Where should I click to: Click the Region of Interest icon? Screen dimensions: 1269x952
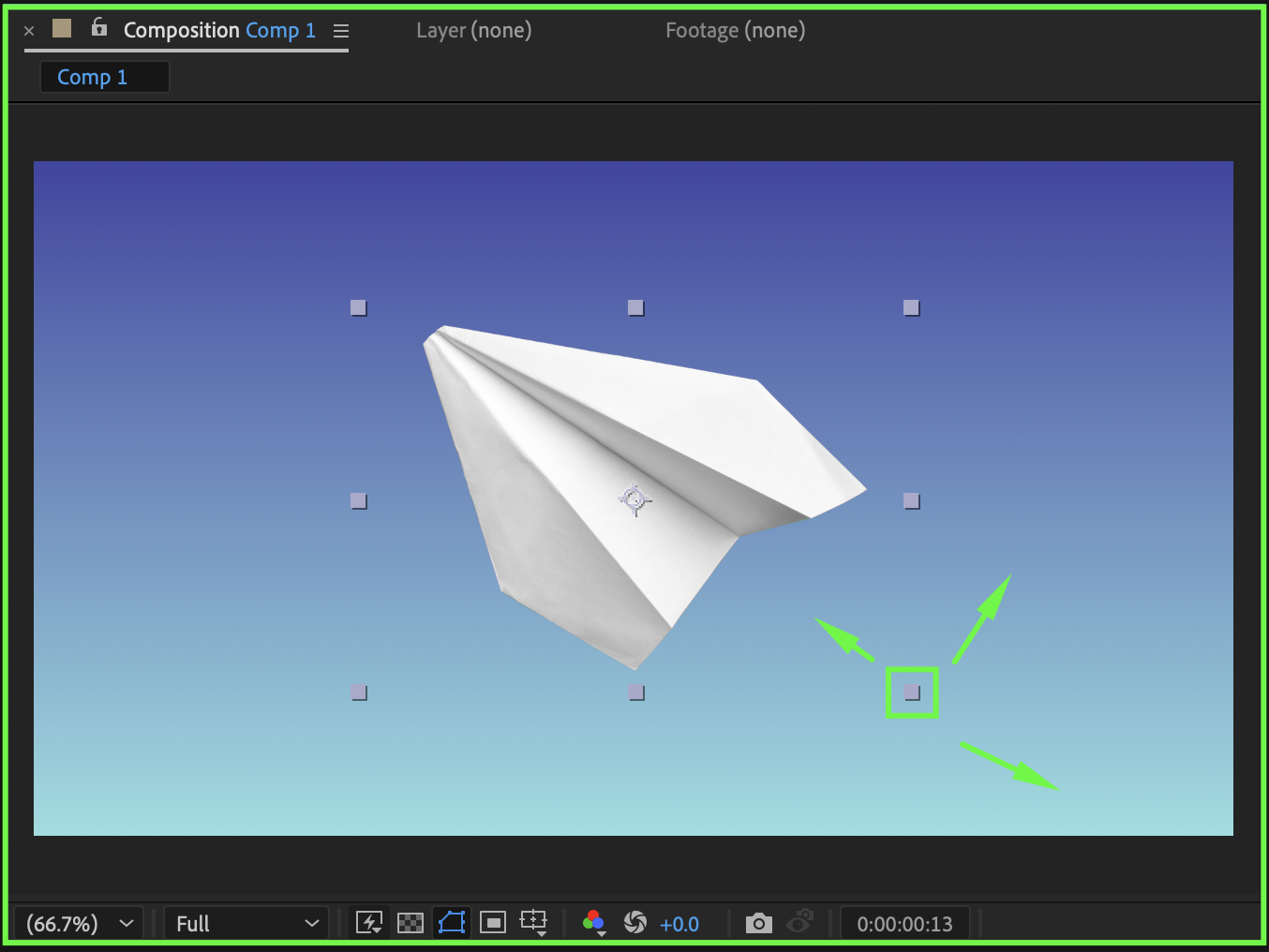493,923
